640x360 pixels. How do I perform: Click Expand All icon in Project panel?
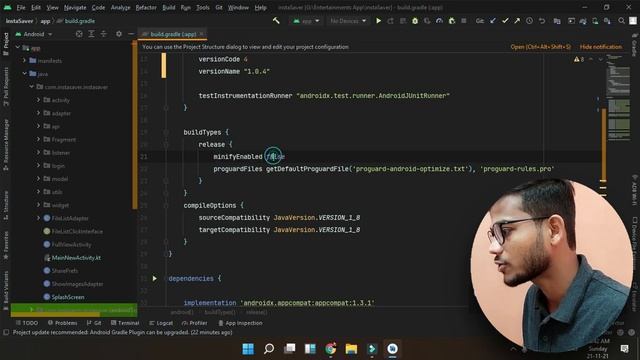[x=91, y=34]
